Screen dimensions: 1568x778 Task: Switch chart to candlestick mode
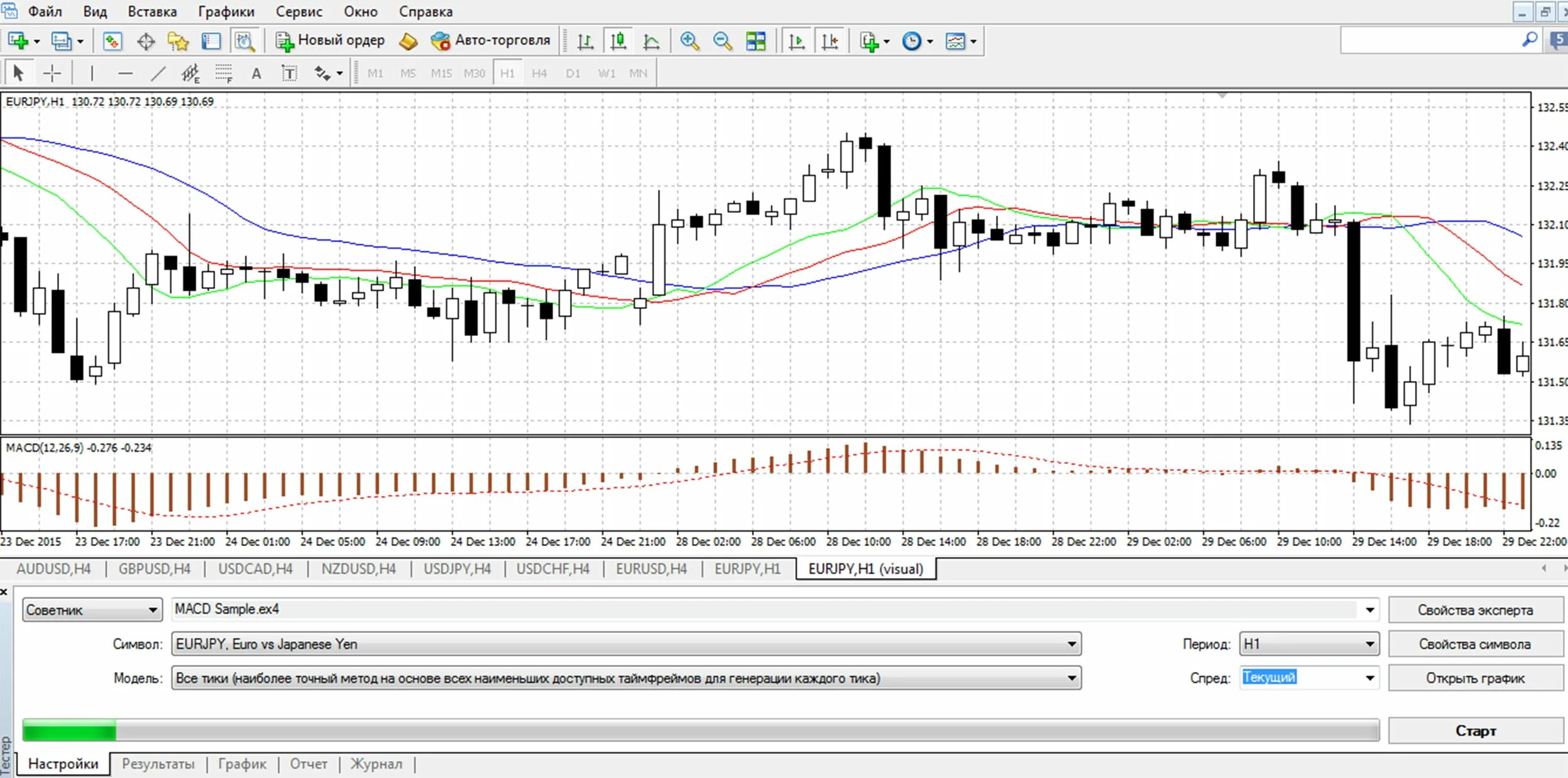(618, 41)
